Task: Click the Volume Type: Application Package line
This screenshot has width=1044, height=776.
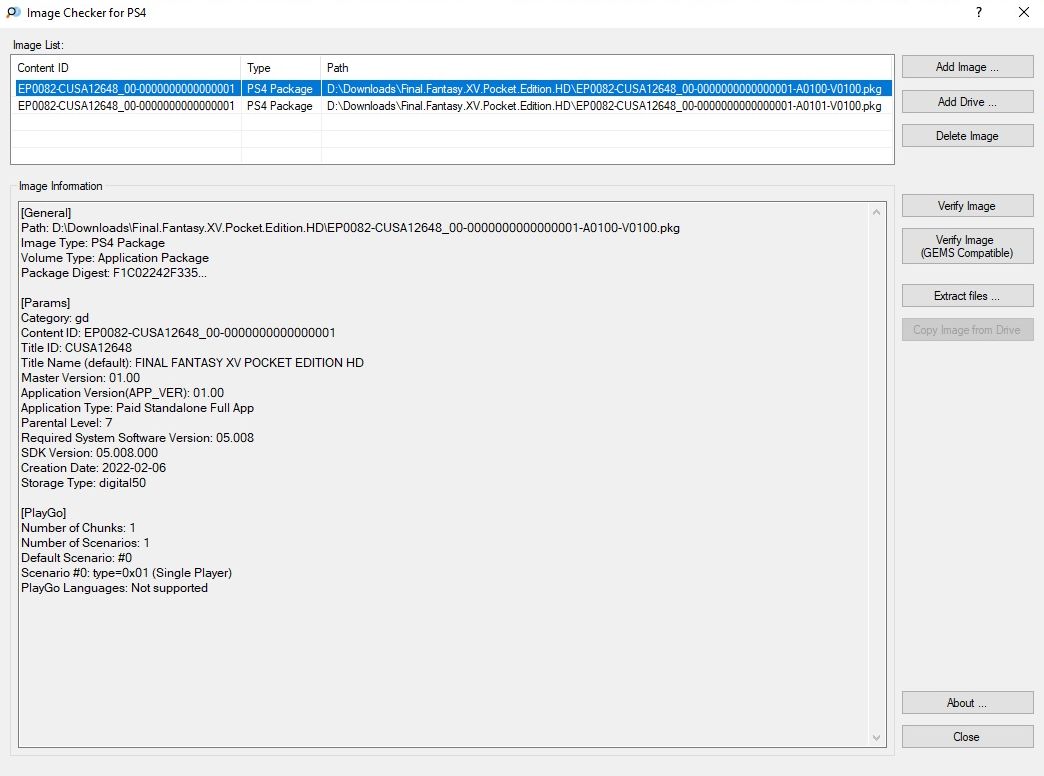Action: coord(115,258)
